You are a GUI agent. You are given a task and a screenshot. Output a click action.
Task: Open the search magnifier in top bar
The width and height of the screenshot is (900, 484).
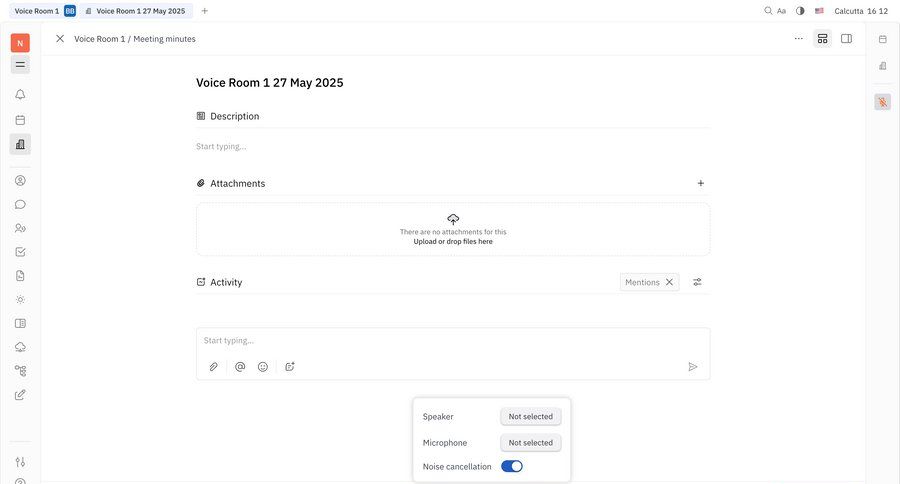coord(768,11)
